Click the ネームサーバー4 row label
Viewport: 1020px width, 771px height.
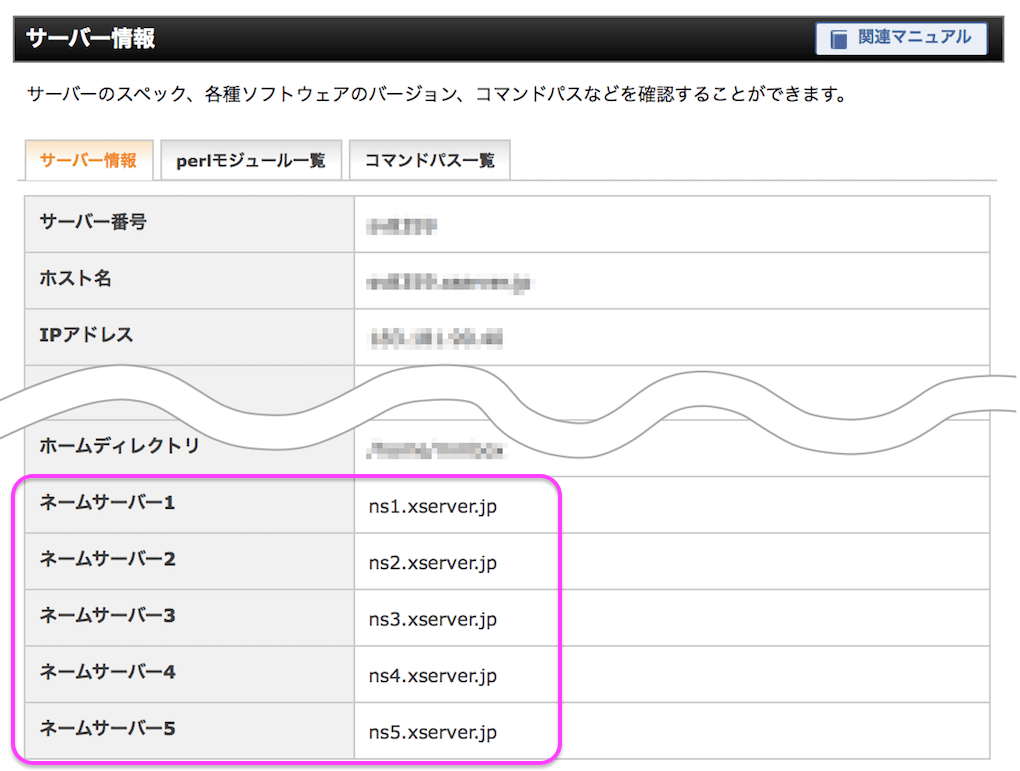(107, 672)
